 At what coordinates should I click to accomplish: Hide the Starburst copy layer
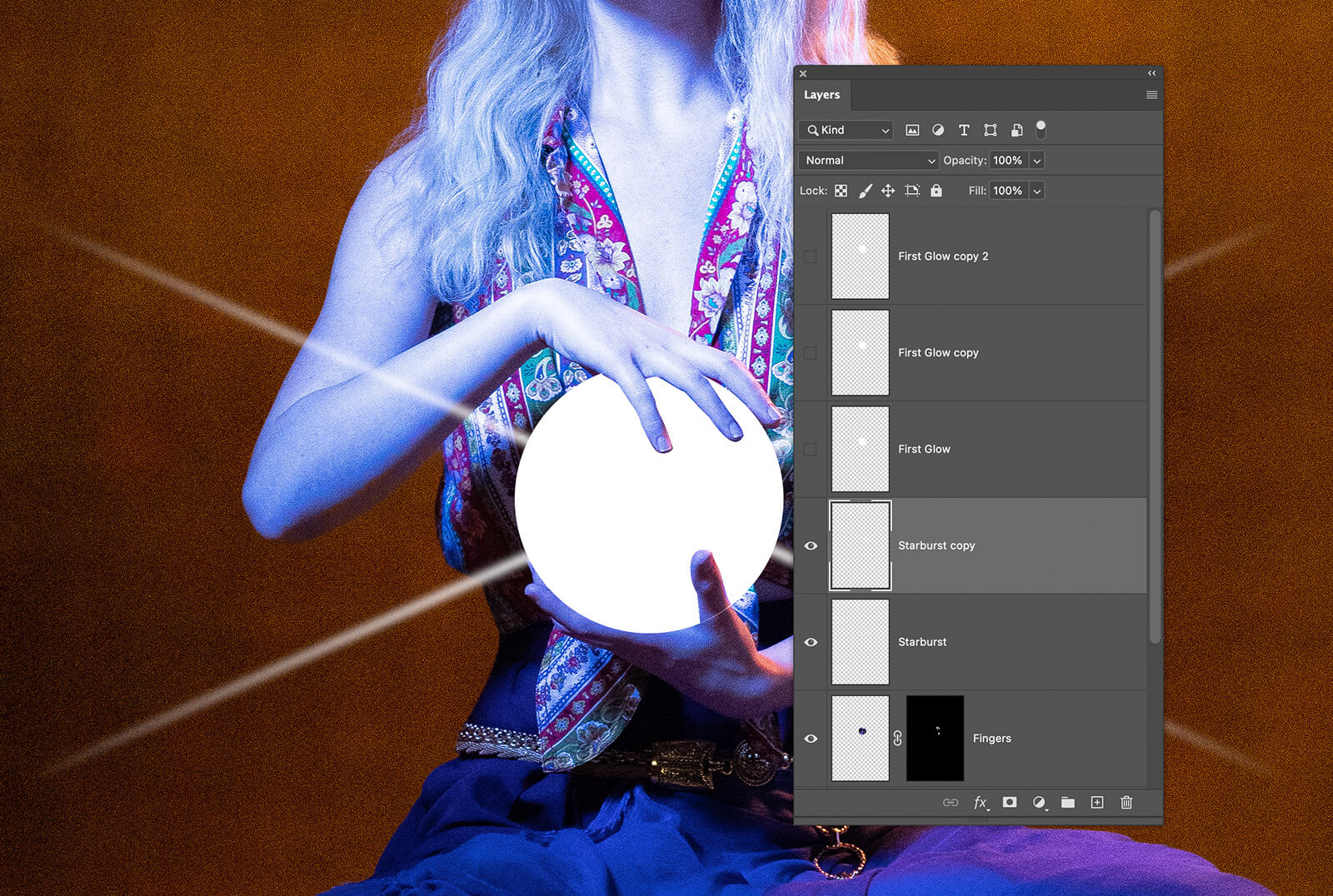(x=811, y=546)
